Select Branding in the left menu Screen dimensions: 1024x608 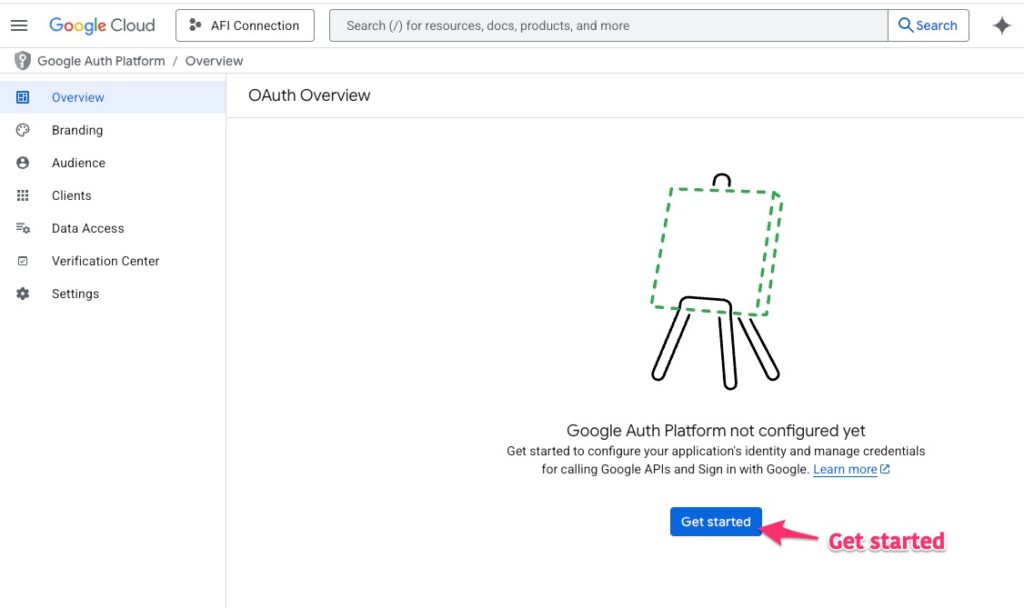[77, 130]
